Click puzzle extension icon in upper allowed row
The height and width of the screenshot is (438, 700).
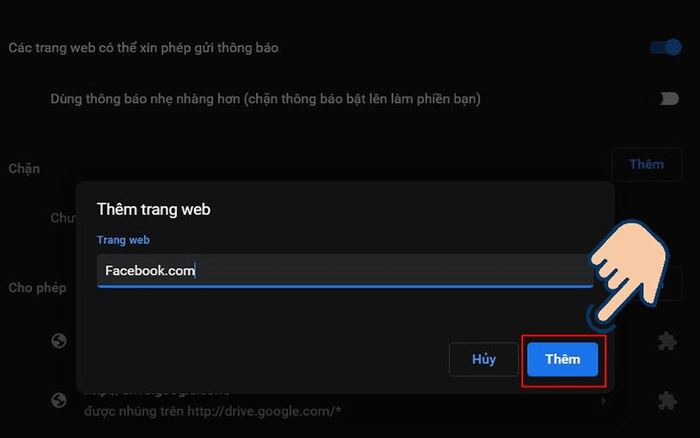point(667,341)
